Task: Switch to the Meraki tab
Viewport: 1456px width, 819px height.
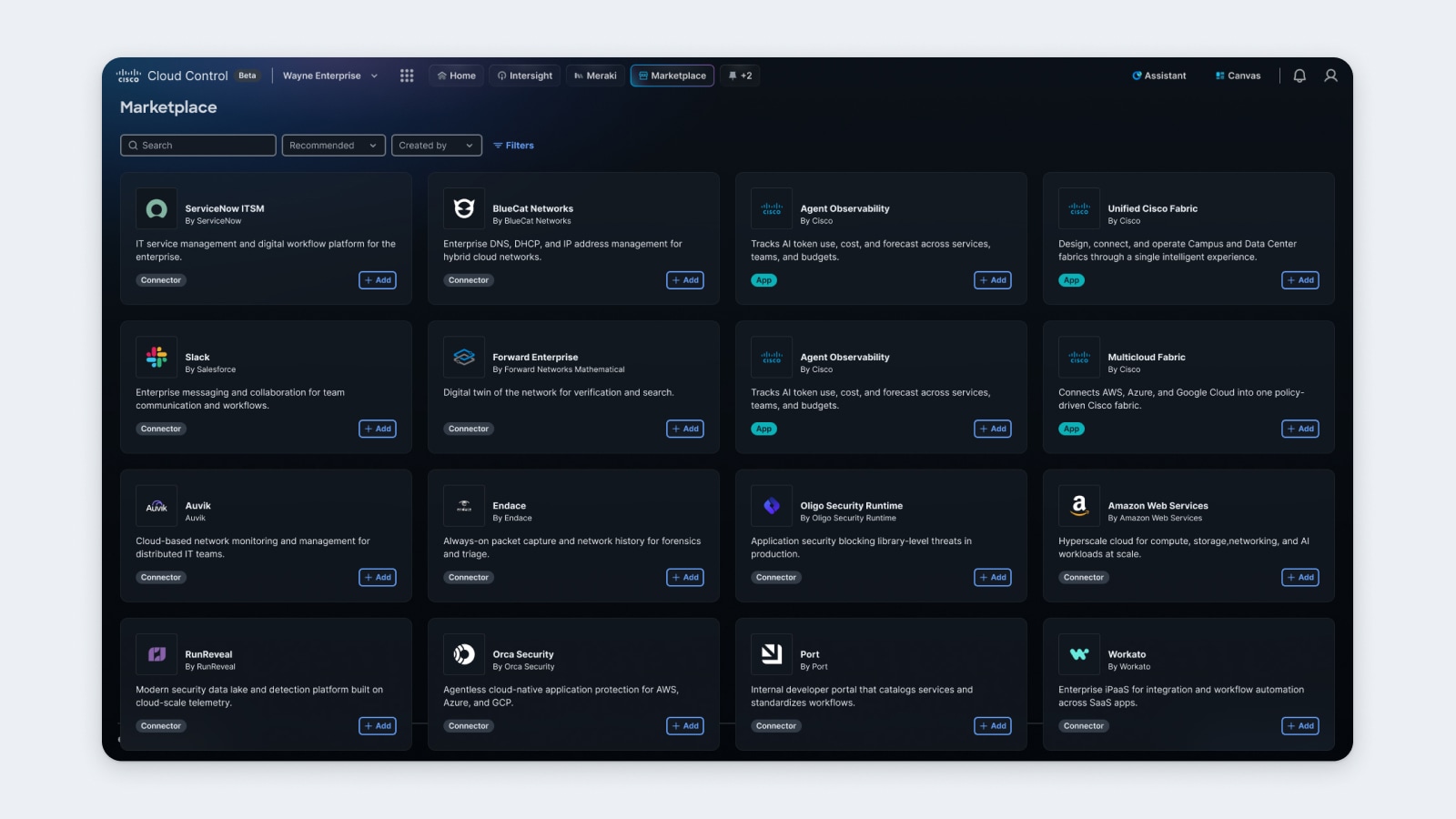Action: pos(595,76)
